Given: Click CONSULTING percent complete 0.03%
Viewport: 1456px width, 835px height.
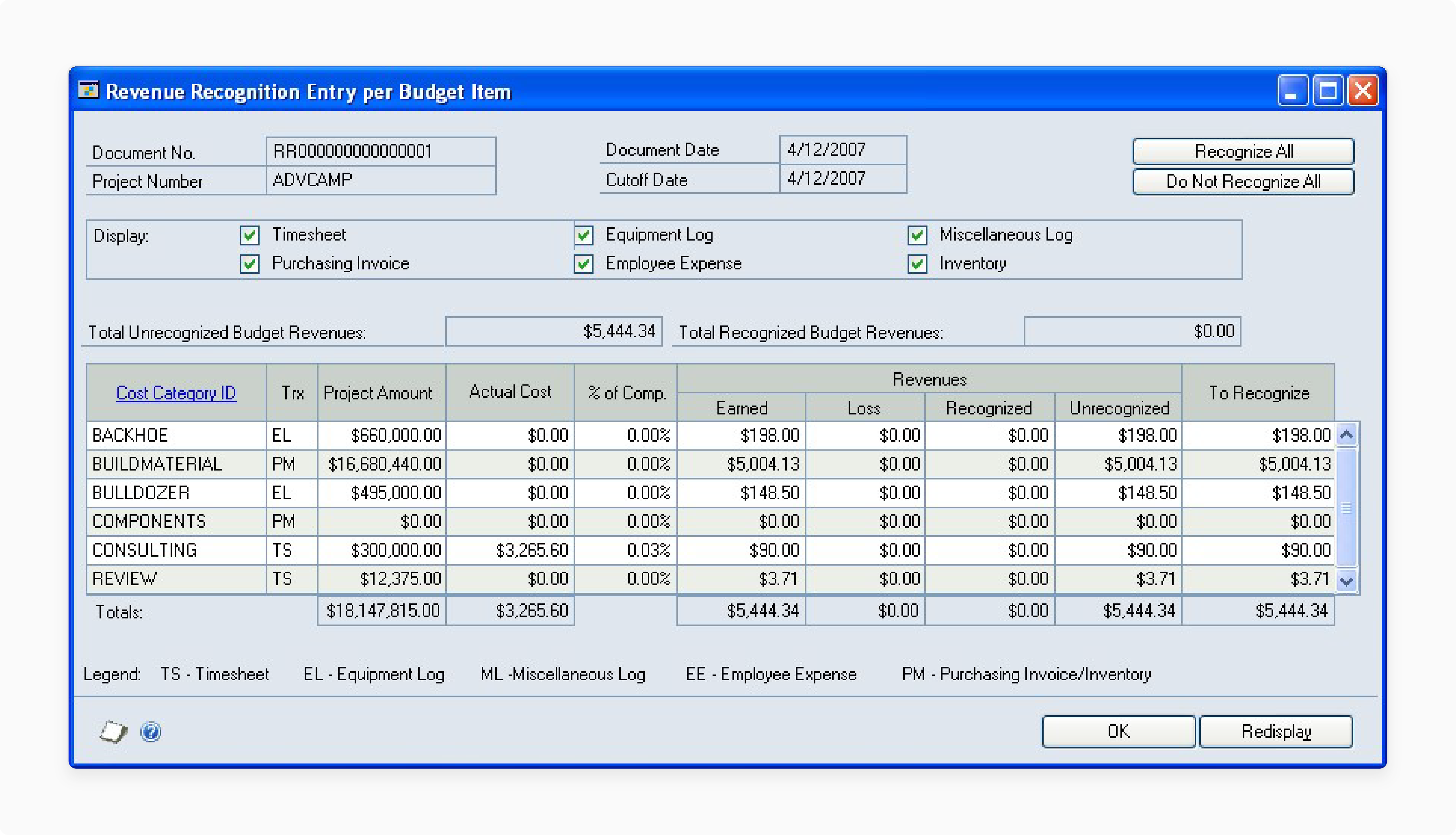Looking at the screenshot, I should 625,550.
